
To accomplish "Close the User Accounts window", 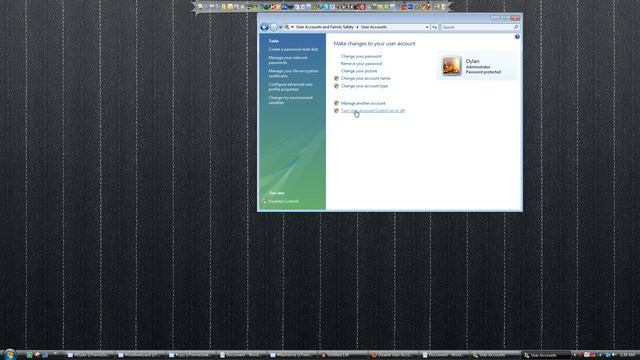I will 515,18.
